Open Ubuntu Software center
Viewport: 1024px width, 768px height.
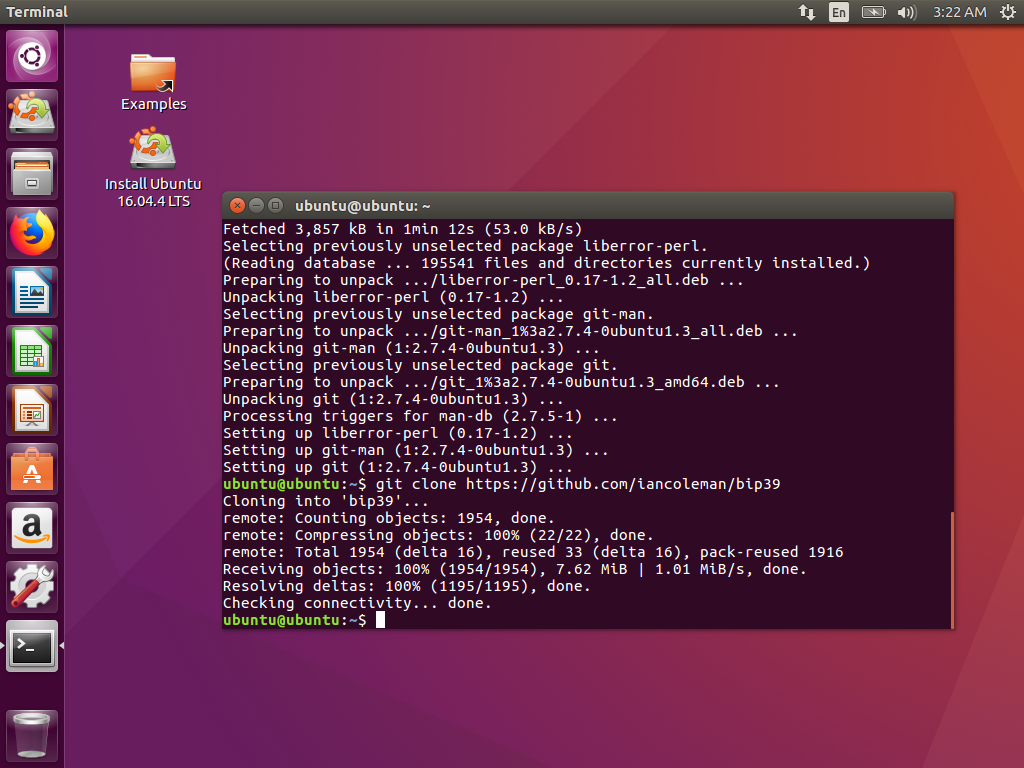(x=32, y=469)
